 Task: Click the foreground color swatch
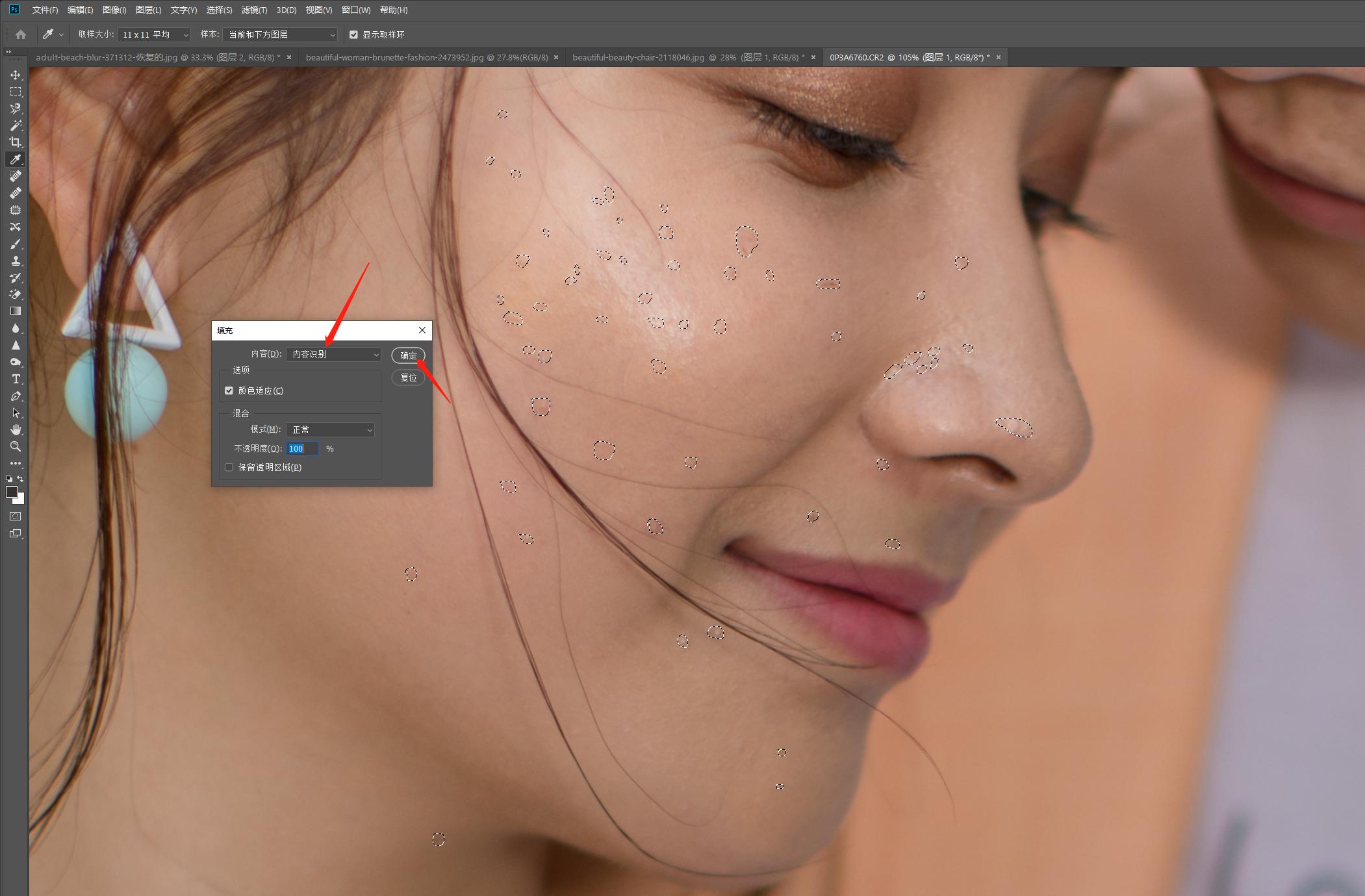(12, 492)
